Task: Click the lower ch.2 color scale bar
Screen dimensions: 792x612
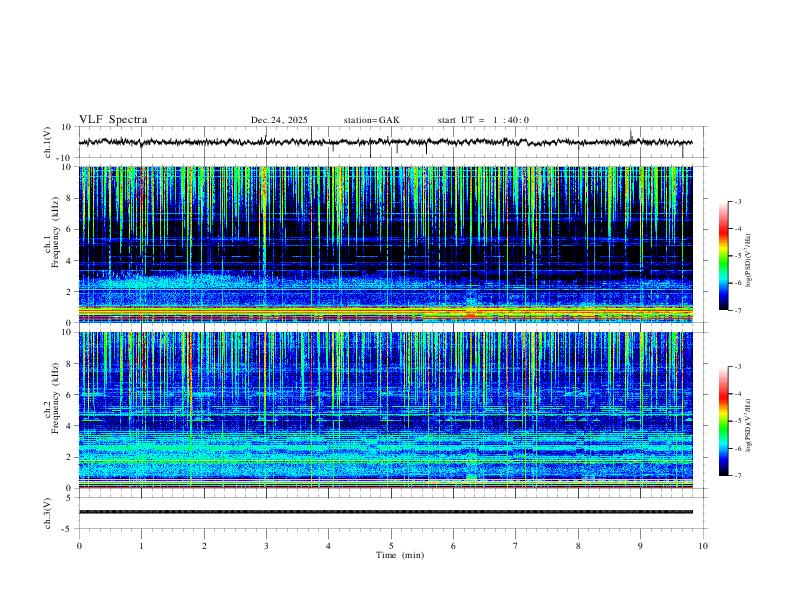Action: point(724,421)
